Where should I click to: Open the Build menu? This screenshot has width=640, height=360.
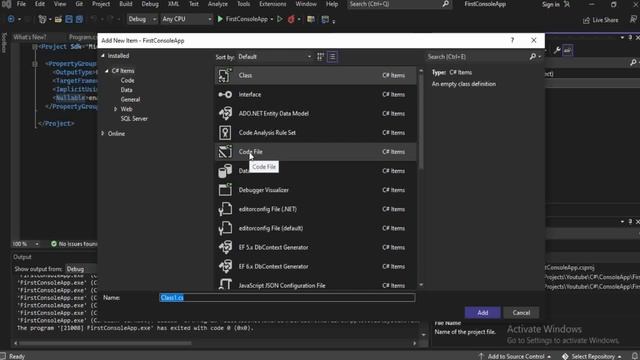click(126, 4)
